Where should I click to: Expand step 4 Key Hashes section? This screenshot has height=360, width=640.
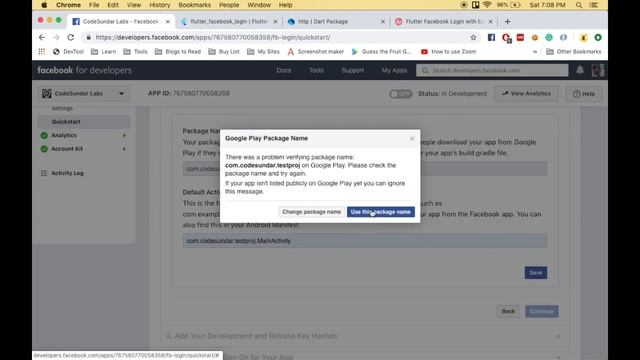click(x=558, y=336)
